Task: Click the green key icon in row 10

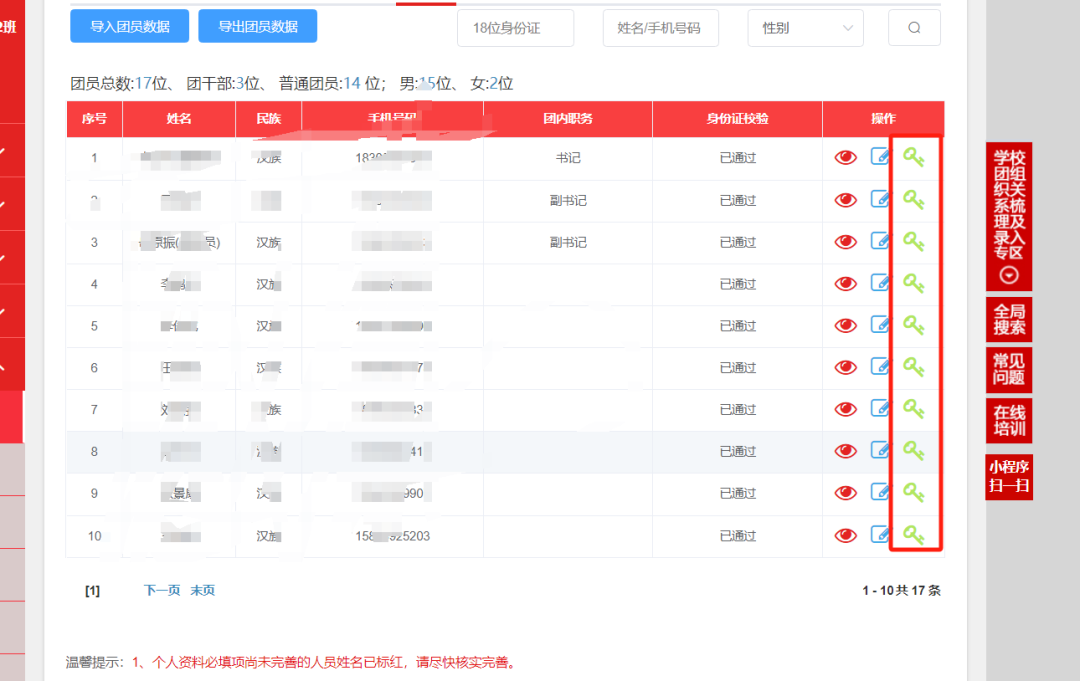Action: [914, 535]
